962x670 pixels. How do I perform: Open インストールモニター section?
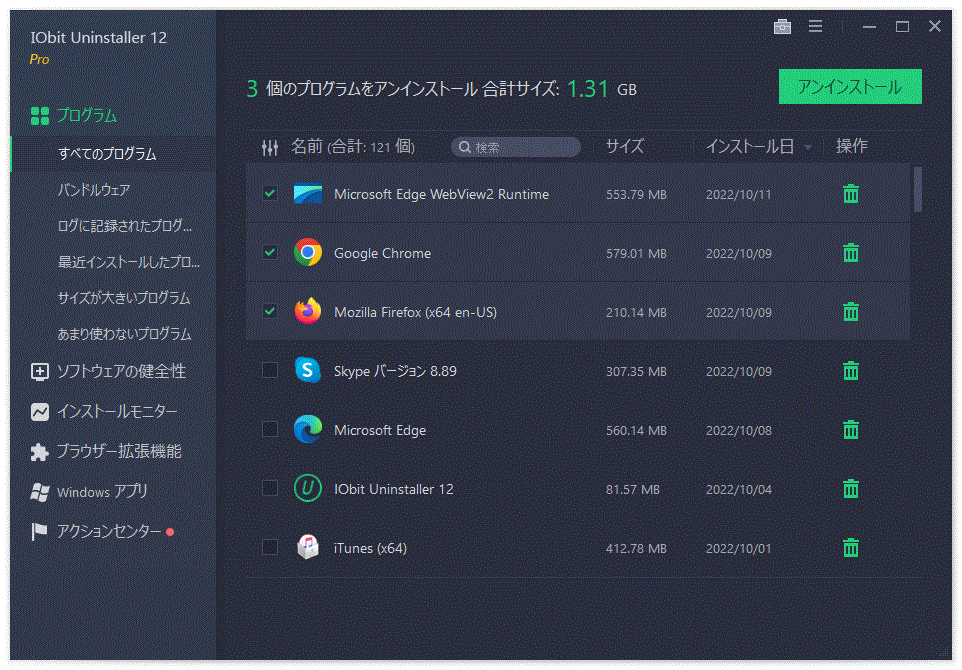[x=117, y=412]
